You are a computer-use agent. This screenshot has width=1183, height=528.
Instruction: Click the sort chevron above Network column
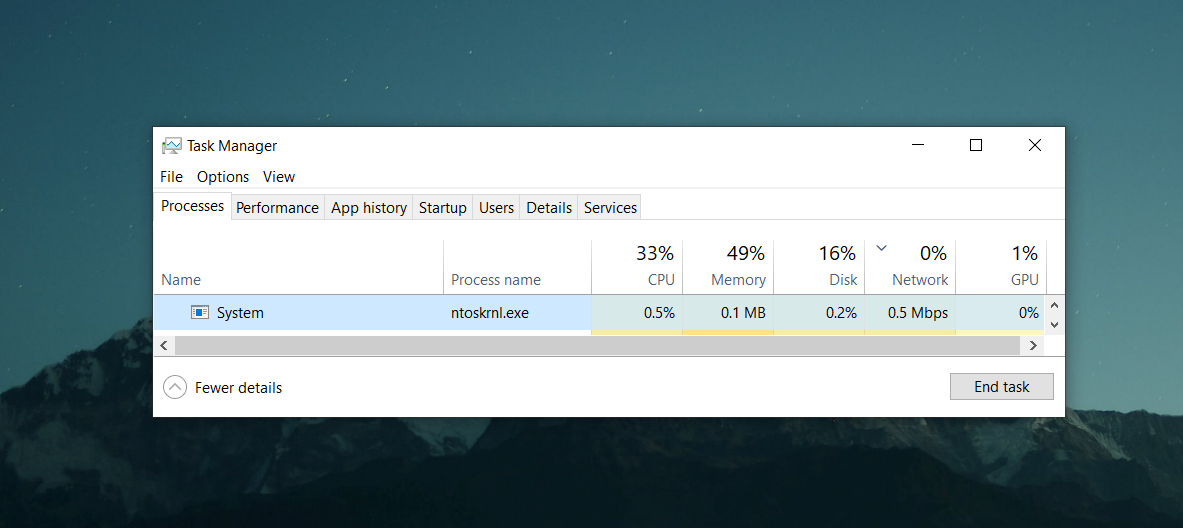click(x=880, y=247)
